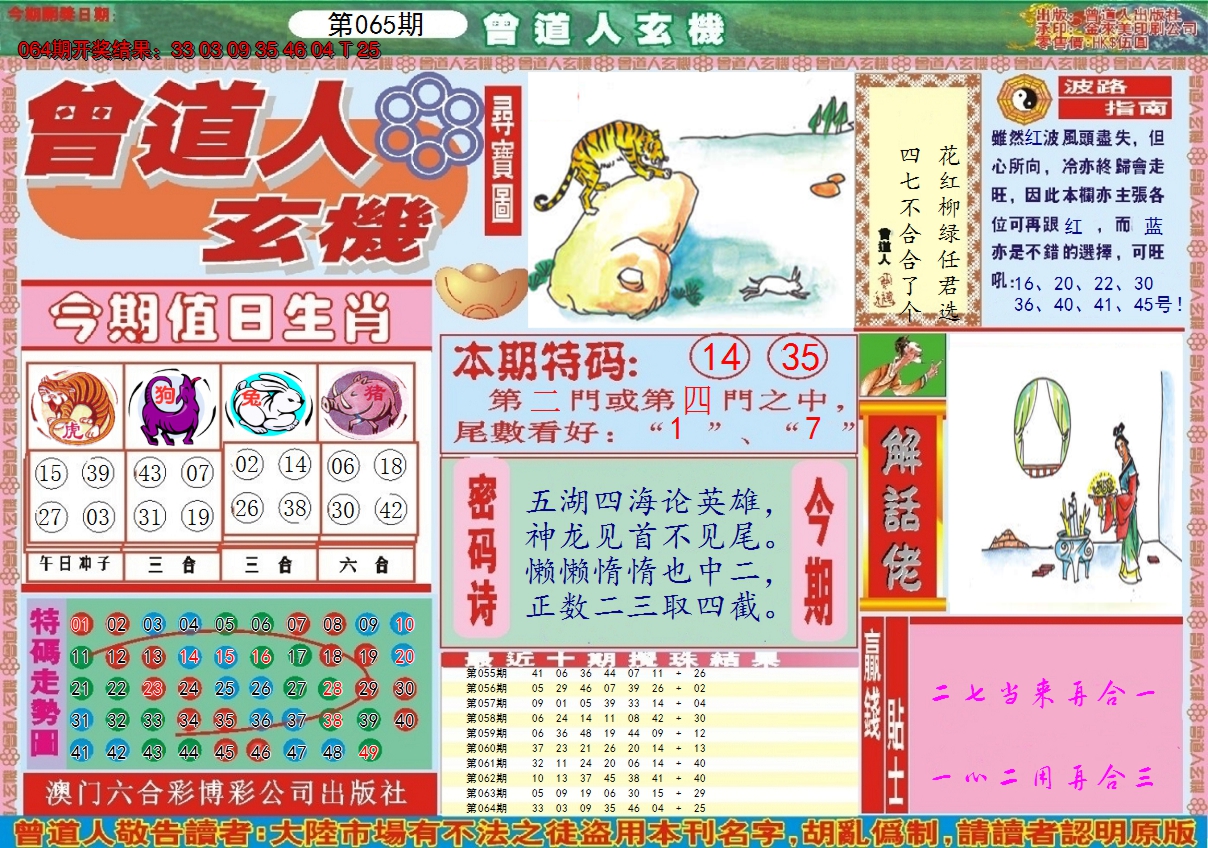The width and height of the screenshot is (1208, 848).
Task: Click number 42 under the pig zodiac
Action: [391, 510]
